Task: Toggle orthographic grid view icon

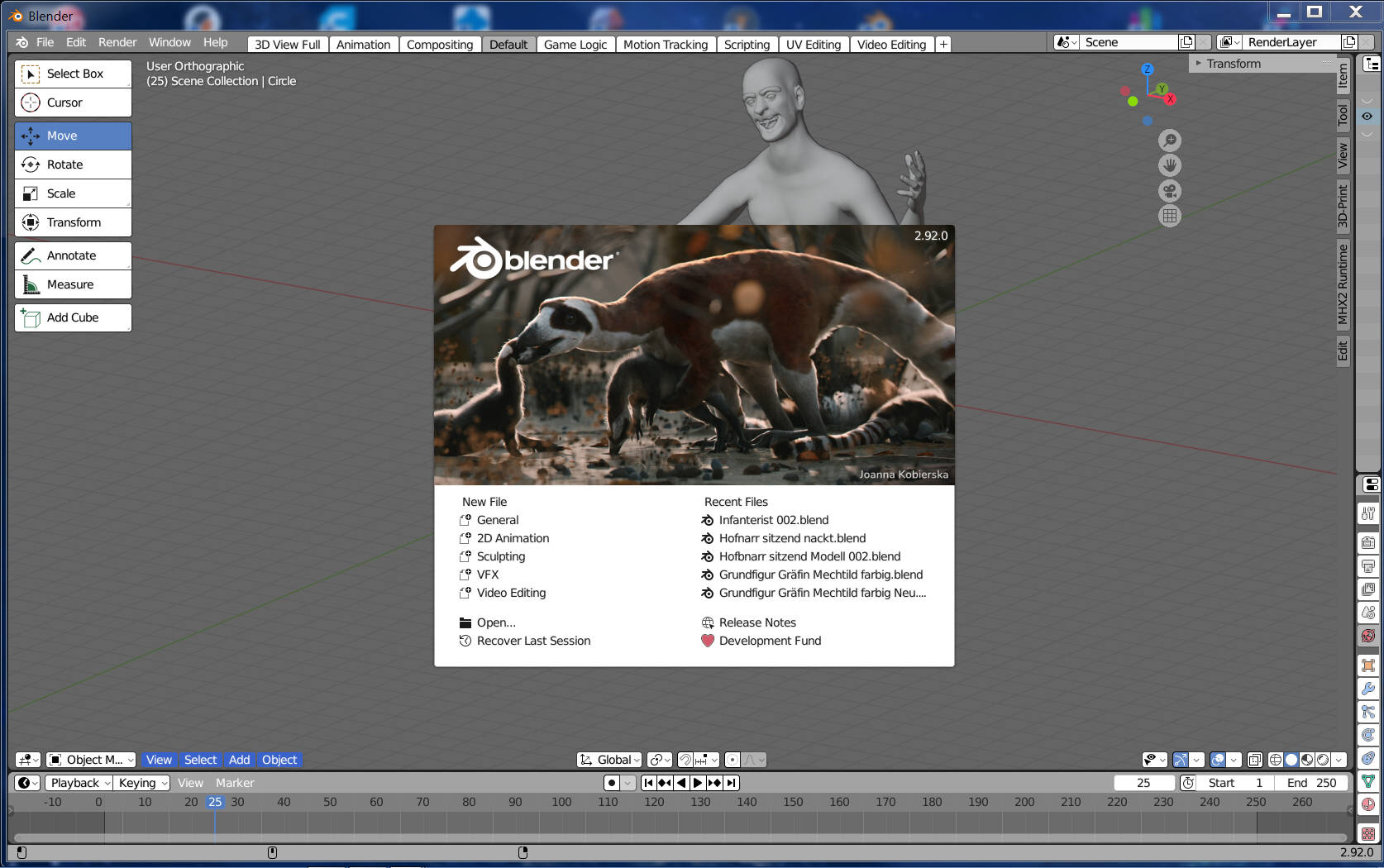Action: 1169,216
